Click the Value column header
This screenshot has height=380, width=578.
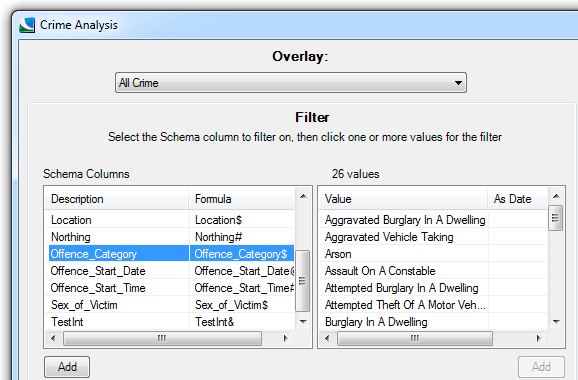[x=403, y=199]
